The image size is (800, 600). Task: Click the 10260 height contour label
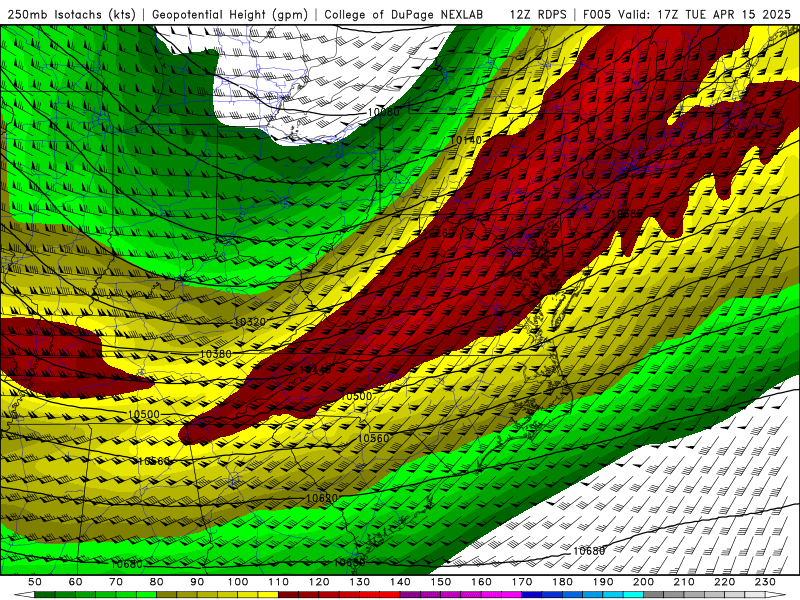[x=438, y=233]
